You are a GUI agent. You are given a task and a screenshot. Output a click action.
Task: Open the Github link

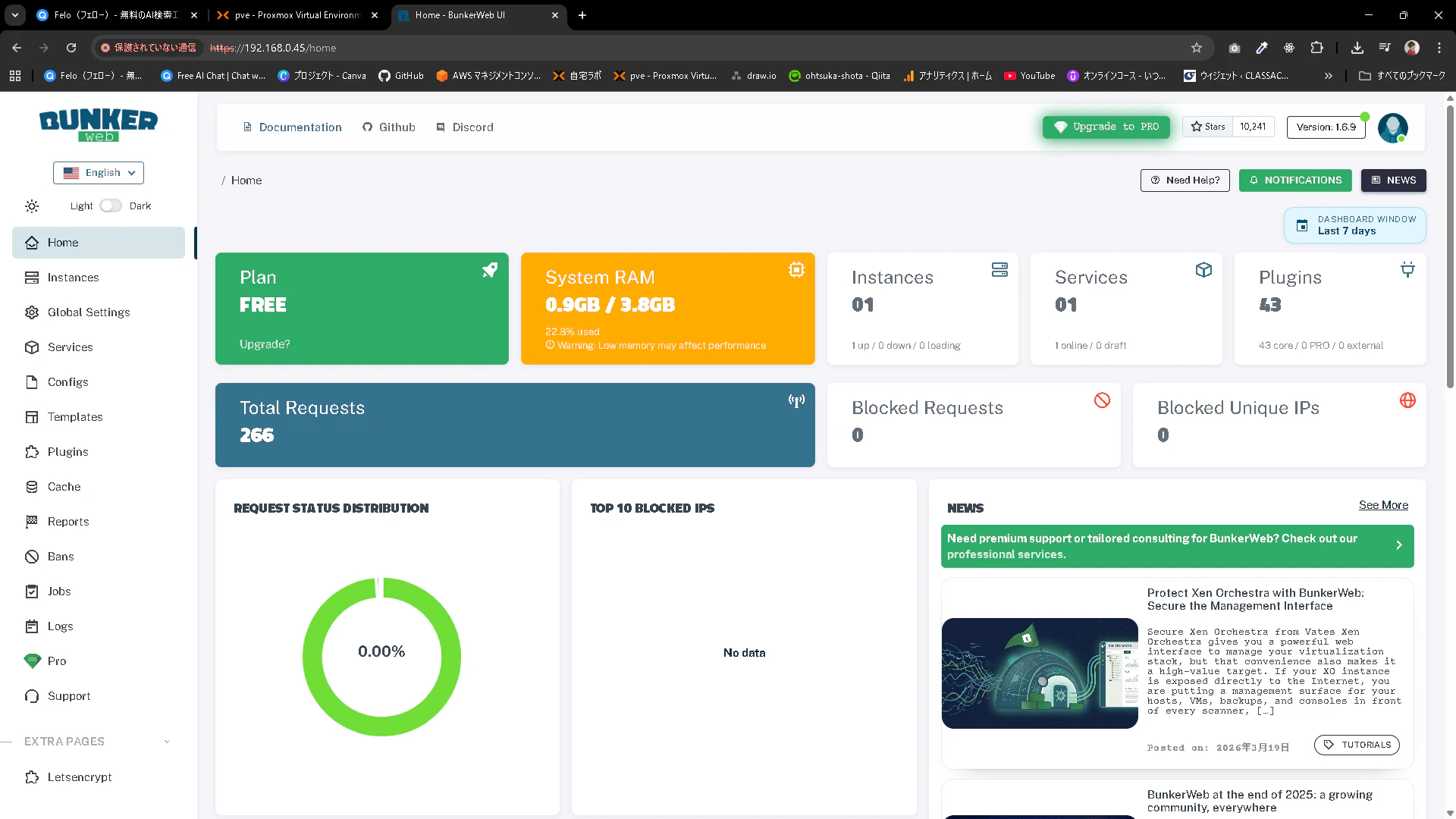[x=389, y=127]
